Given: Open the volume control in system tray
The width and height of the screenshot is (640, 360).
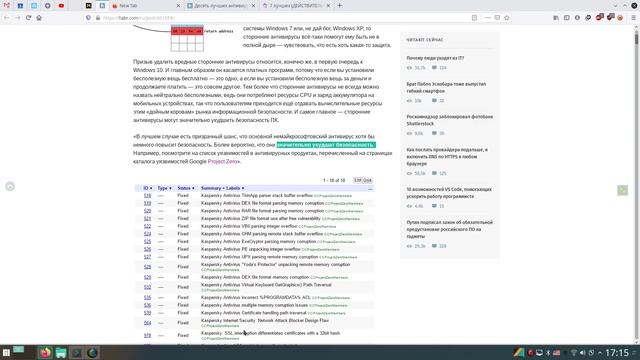Looking at the screenshot, I should (x=582, y=353).
